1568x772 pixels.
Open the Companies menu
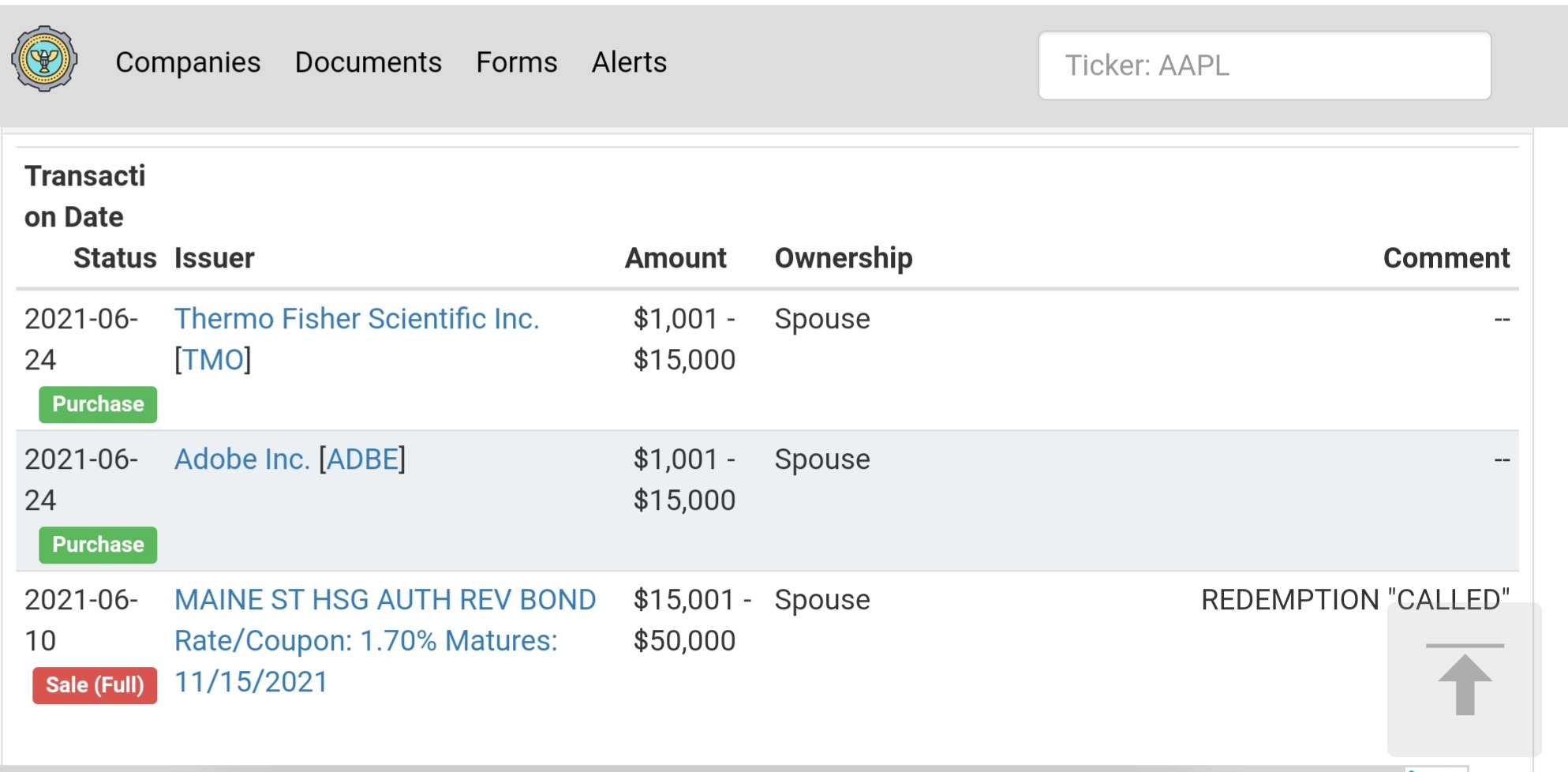click(x=188, y=62)
